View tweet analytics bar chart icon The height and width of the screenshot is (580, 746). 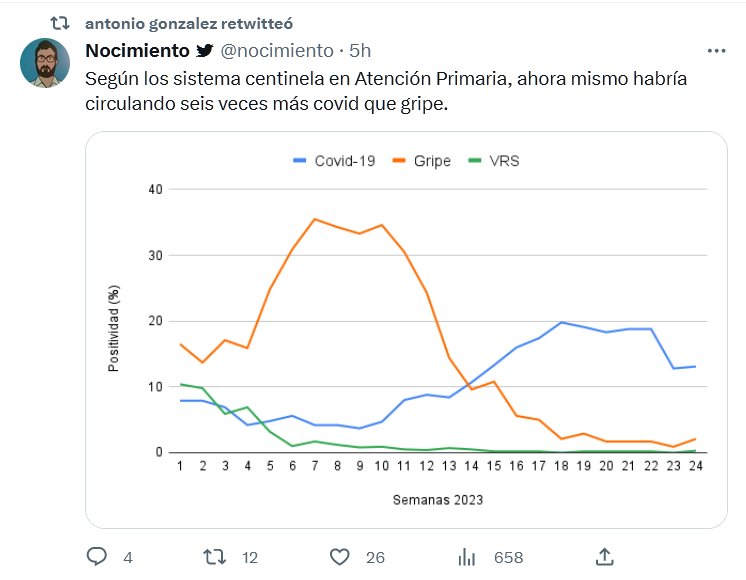point(467,556)
